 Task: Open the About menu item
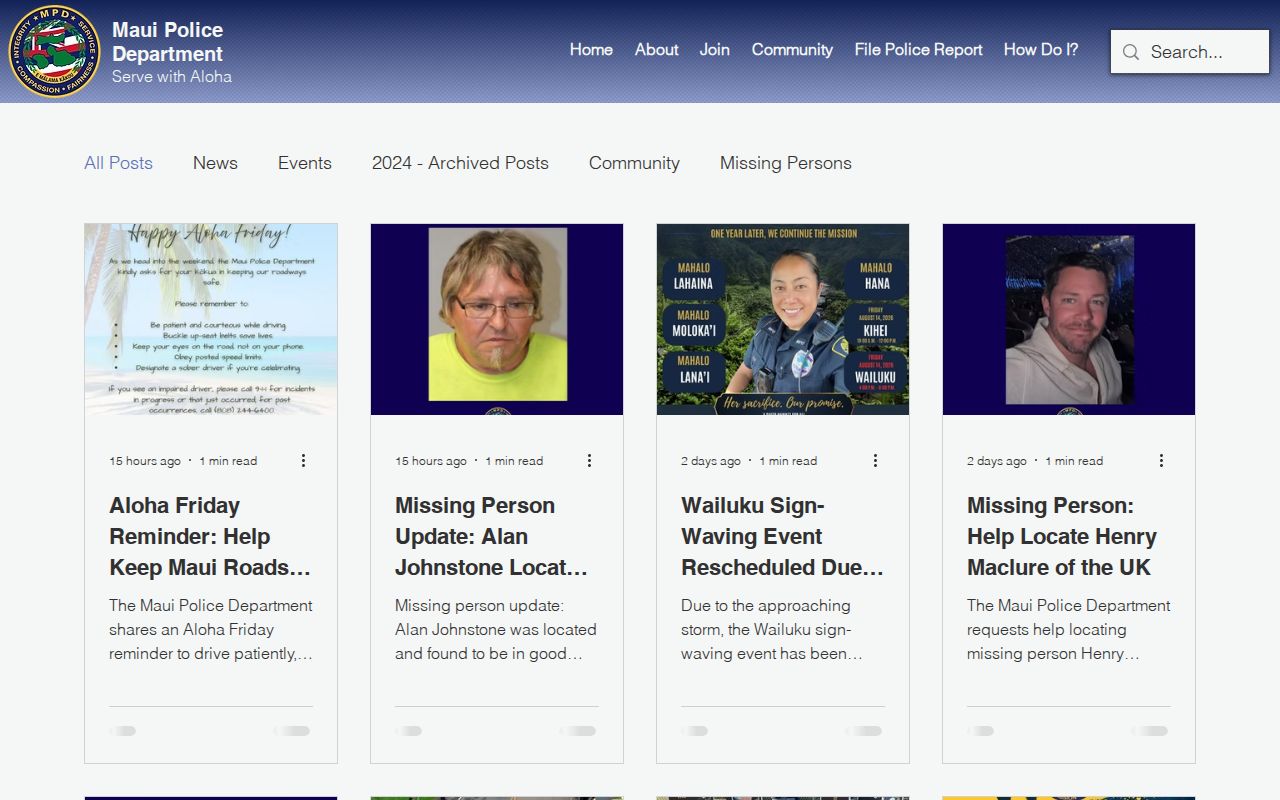[x=656, y=49]
